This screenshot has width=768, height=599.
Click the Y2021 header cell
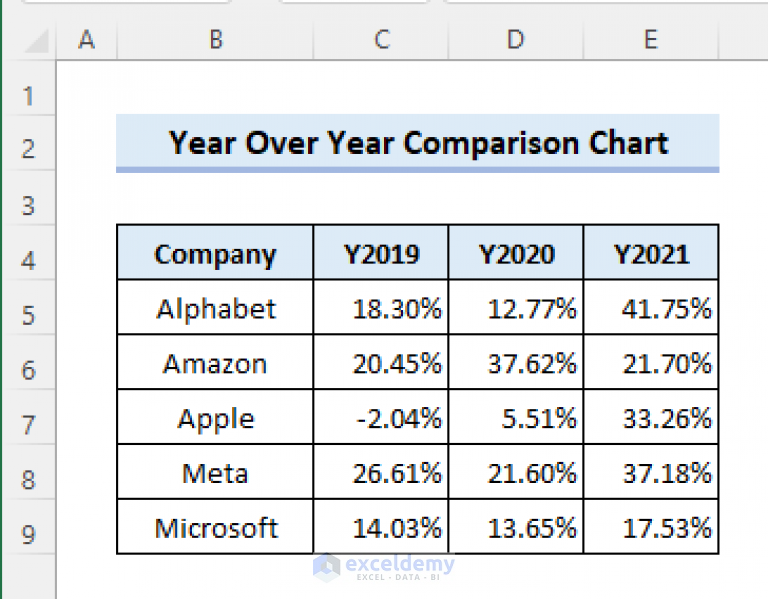tap(651, 254)
